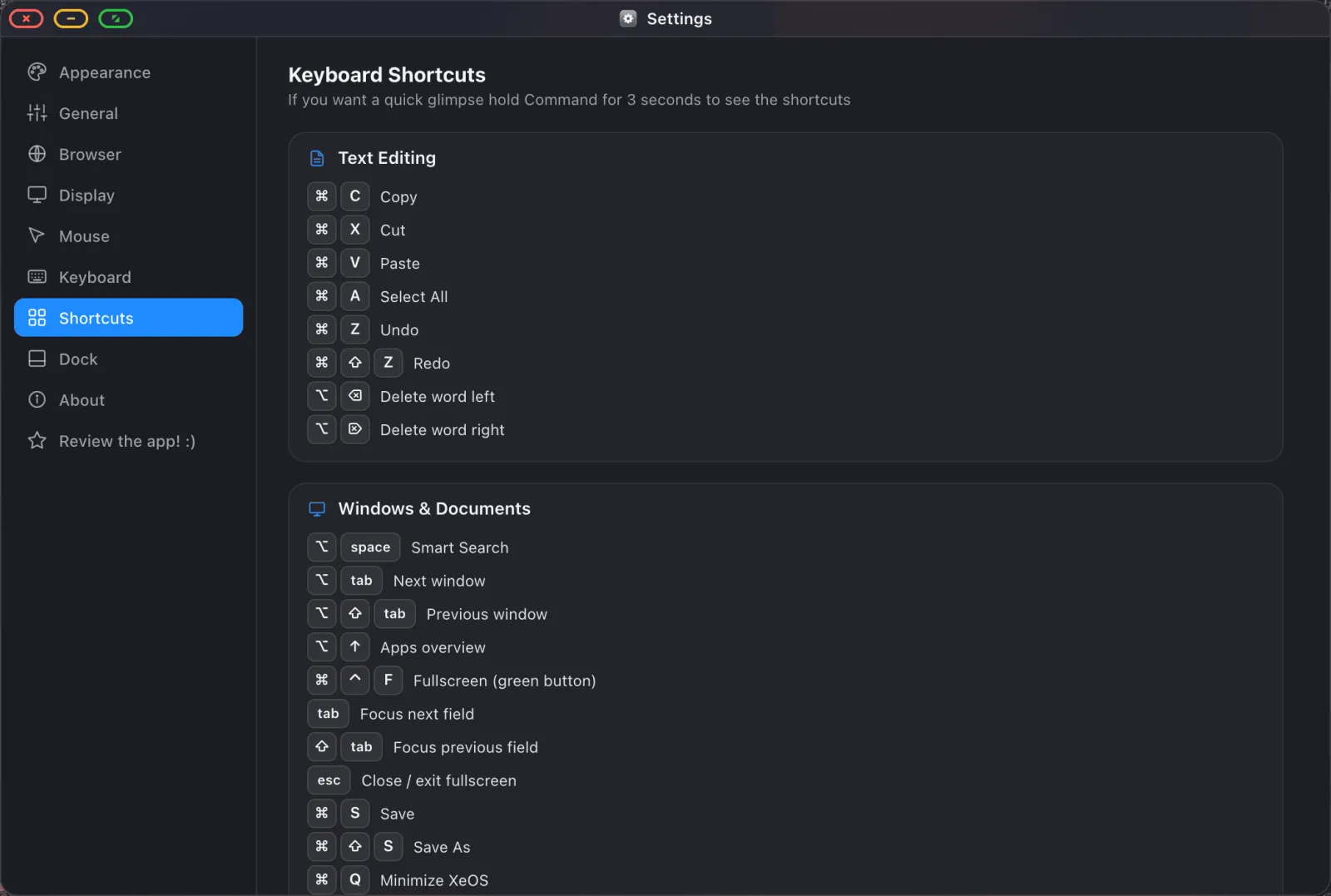Click the Shortcuts grid icon
1331x896 pixels.
[x=37, y=318]
